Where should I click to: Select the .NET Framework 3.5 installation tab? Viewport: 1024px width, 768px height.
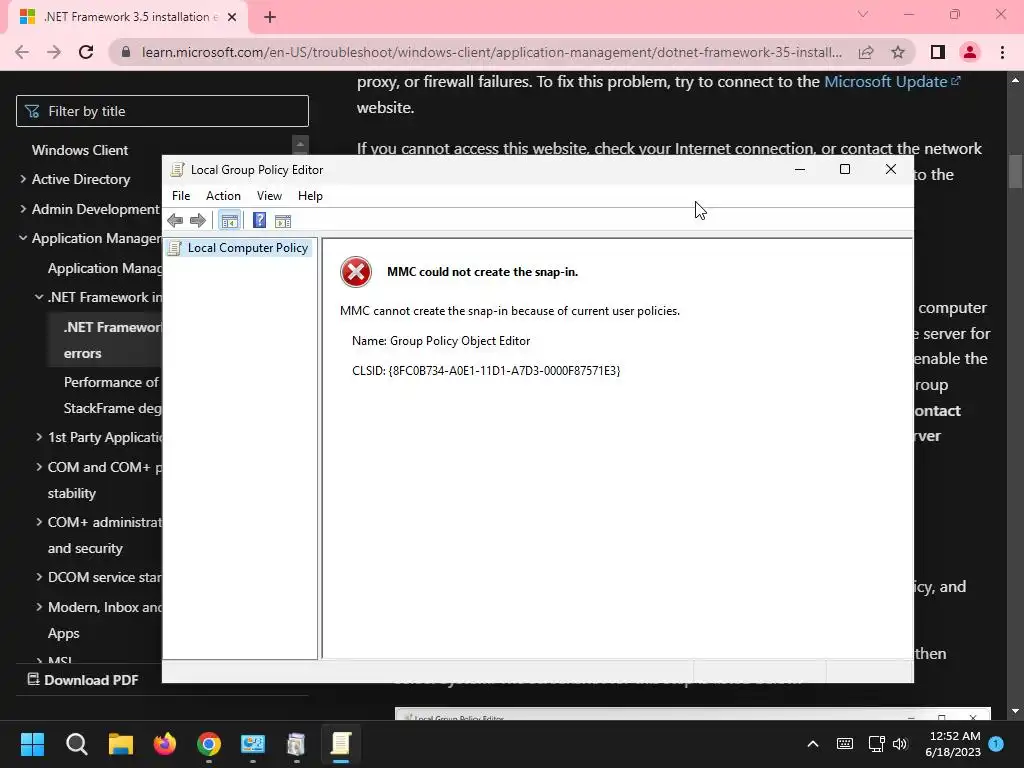click(127, 18)
